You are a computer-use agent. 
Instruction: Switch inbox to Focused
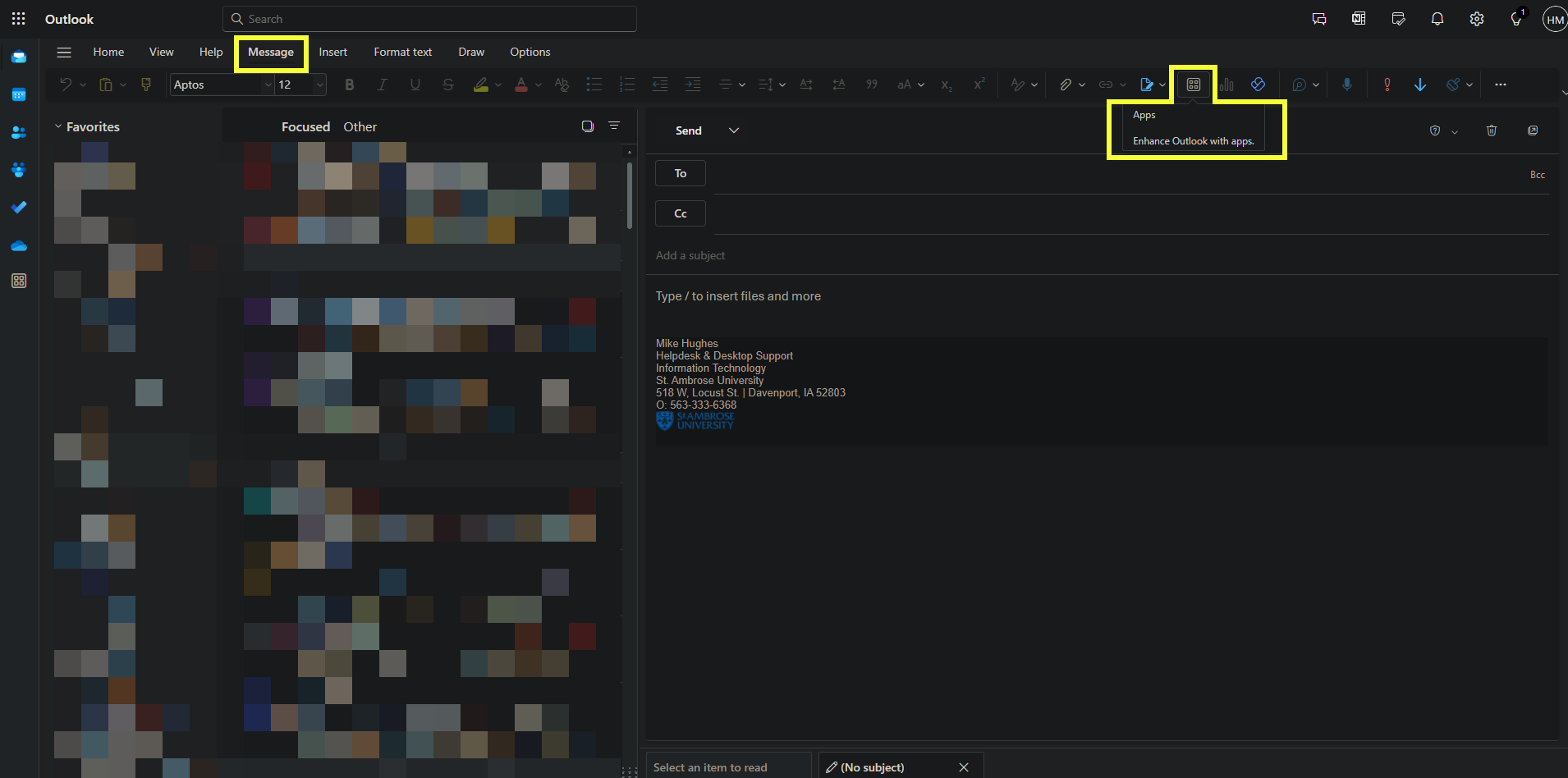pos(305,126)
